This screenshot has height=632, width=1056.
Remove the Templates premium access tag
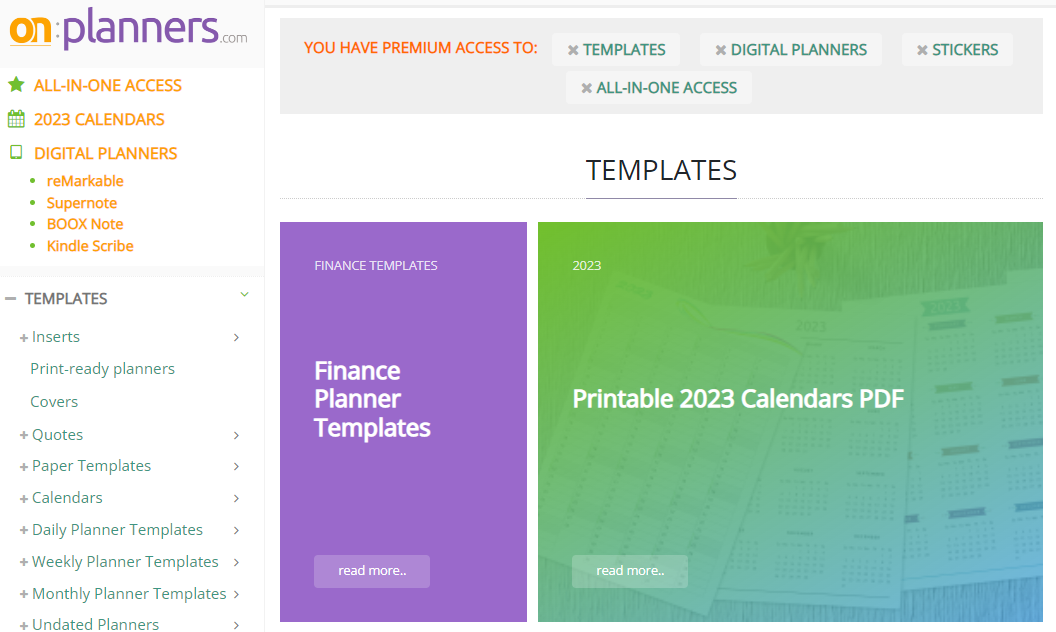pyautogui.click(x=573, y=51)
